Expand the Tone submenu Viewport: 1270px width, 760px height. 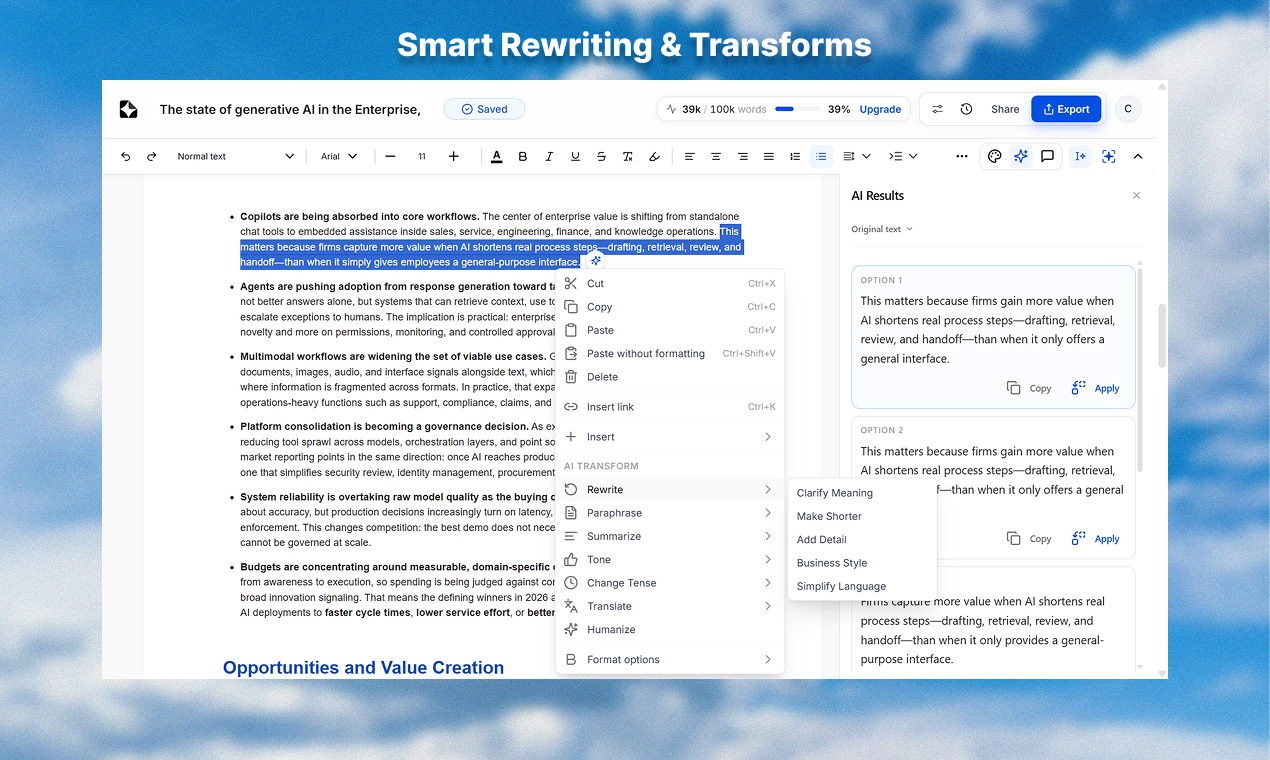670,560
